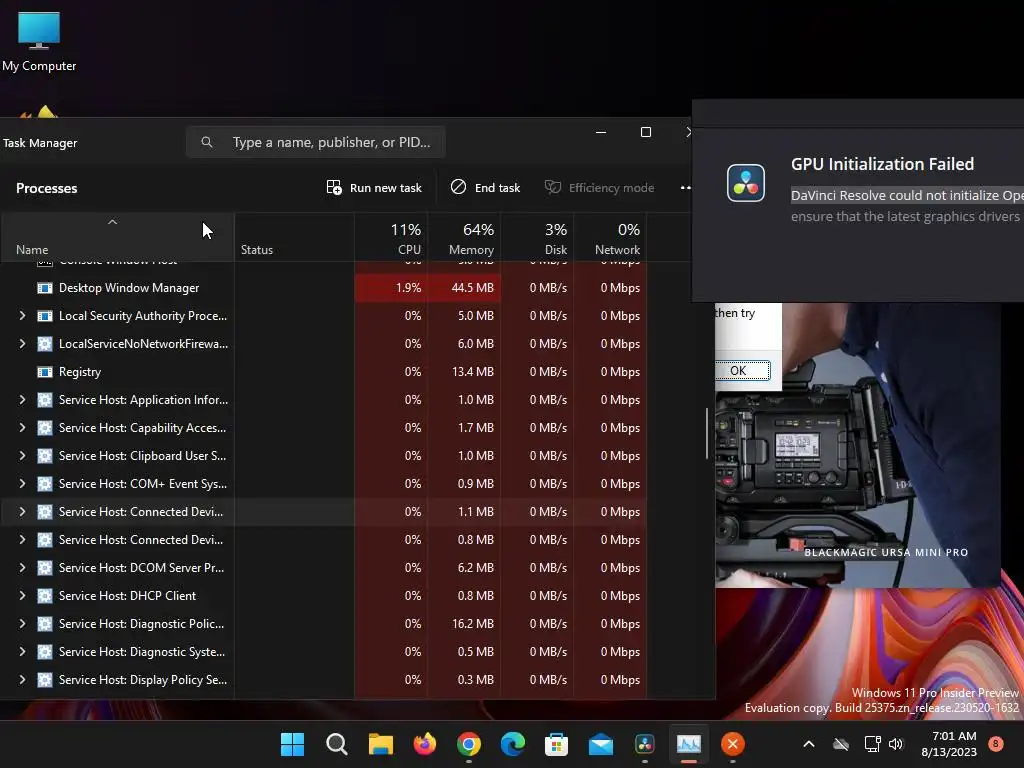Click the cloud sync tray icon
This screenshot has height=768, width=1024.
tap(841, 744)
